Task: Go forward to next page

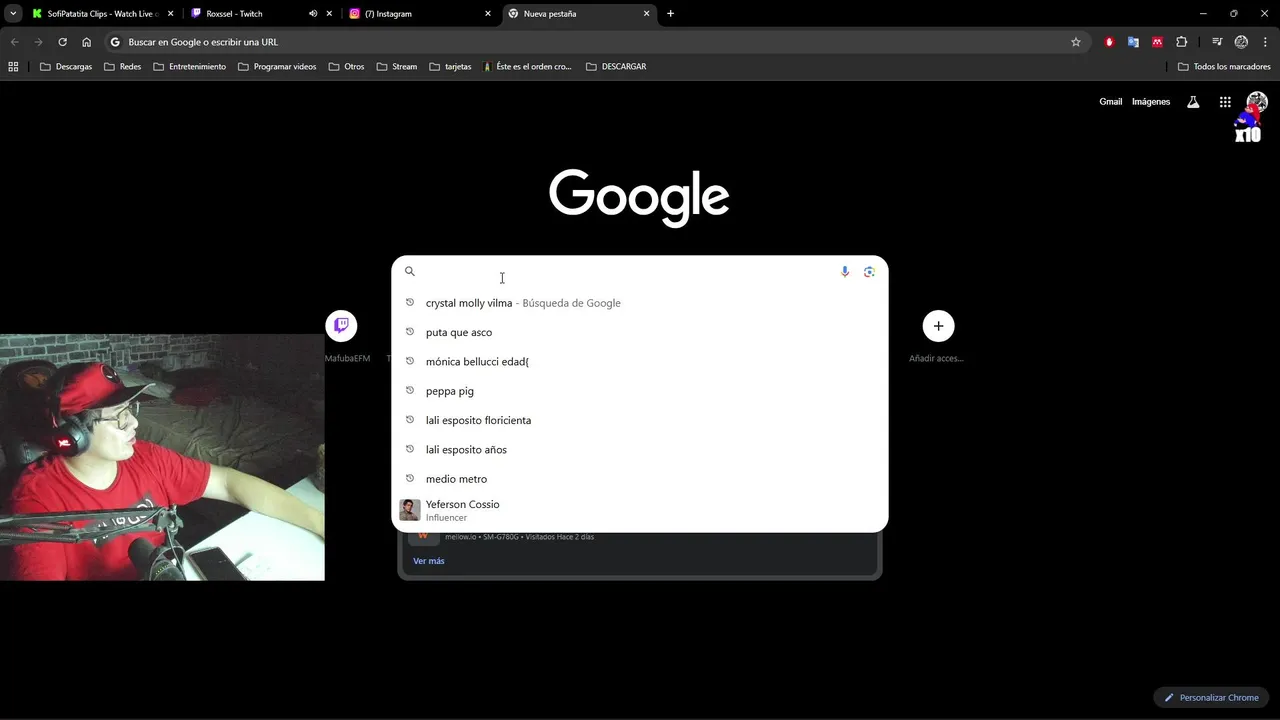Action: pyautogui.click(x=38, y=42)
